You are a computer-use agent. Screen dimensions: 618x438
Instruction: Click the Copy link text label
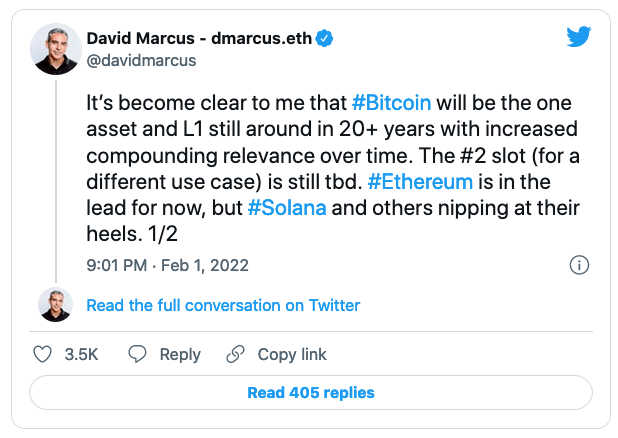coord(292,354)
